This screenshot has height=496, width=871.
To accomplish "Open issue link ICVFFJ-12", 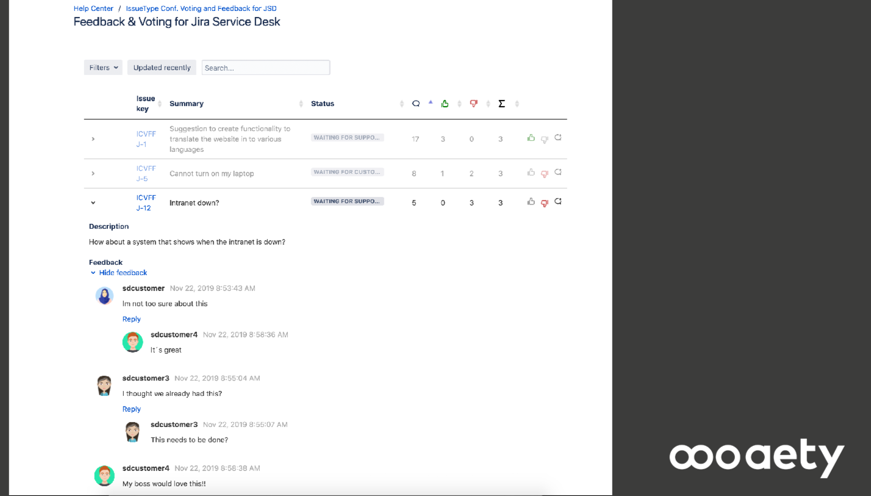I will pyautogui.click(x=146, y=203).
